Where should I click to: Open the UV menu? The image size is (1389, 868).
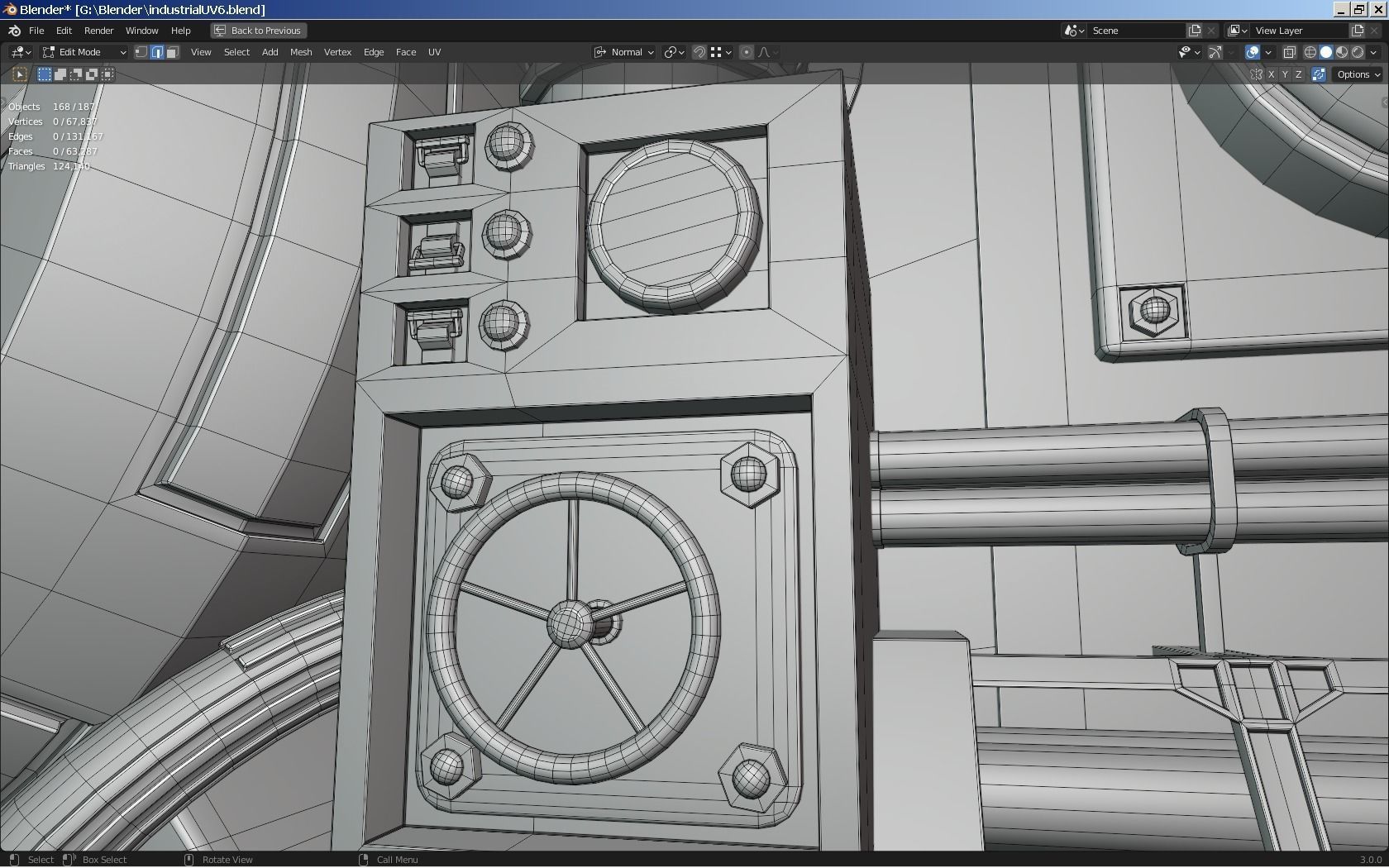tap(435, 52)
